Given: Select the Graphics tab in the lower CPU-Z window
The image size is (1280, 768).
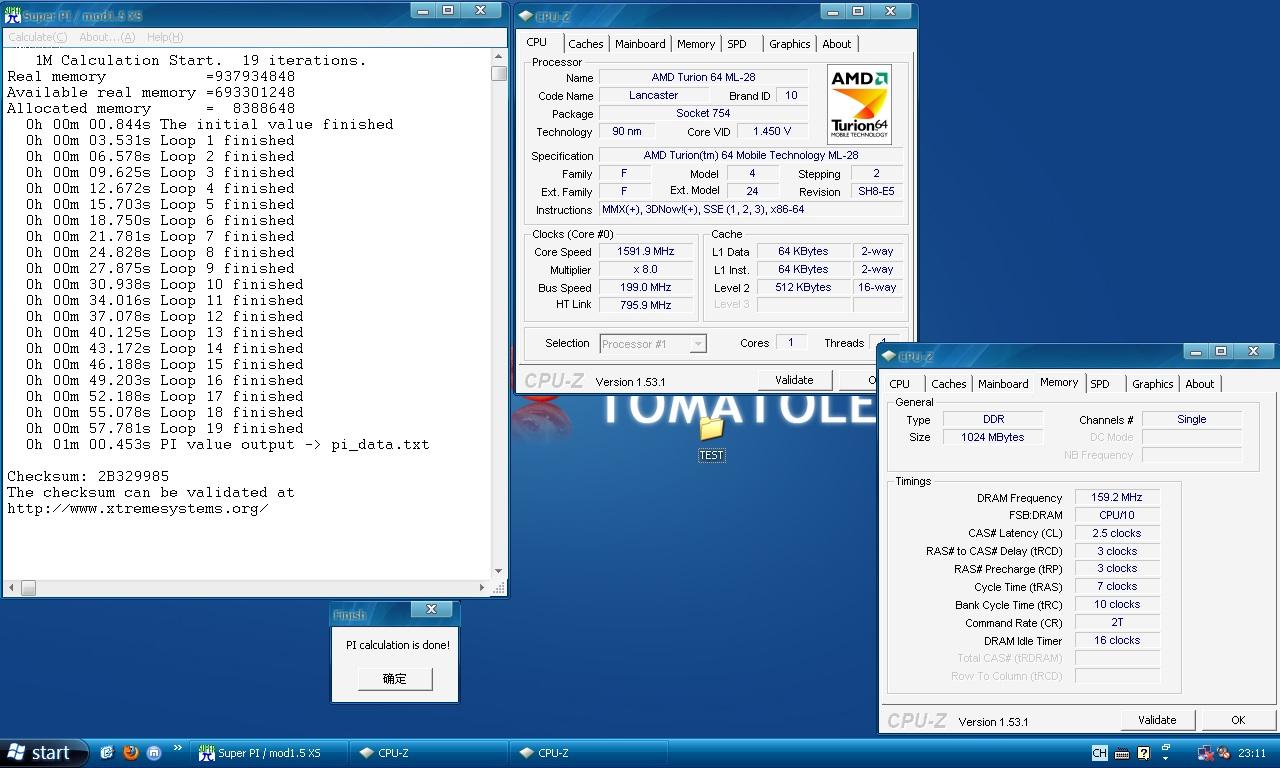Looking at the screenshot, I should [x=1153, y=384].
